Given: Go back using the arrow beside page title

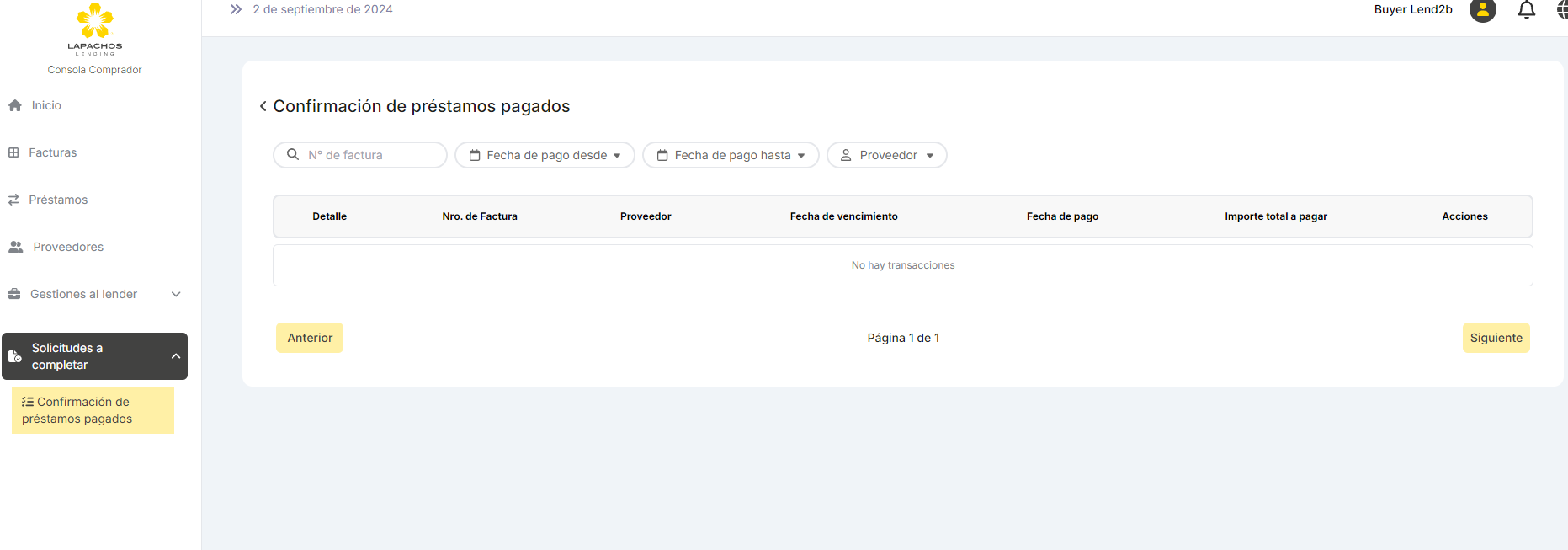Looking at the screenshot, I should tap(263, 106).
